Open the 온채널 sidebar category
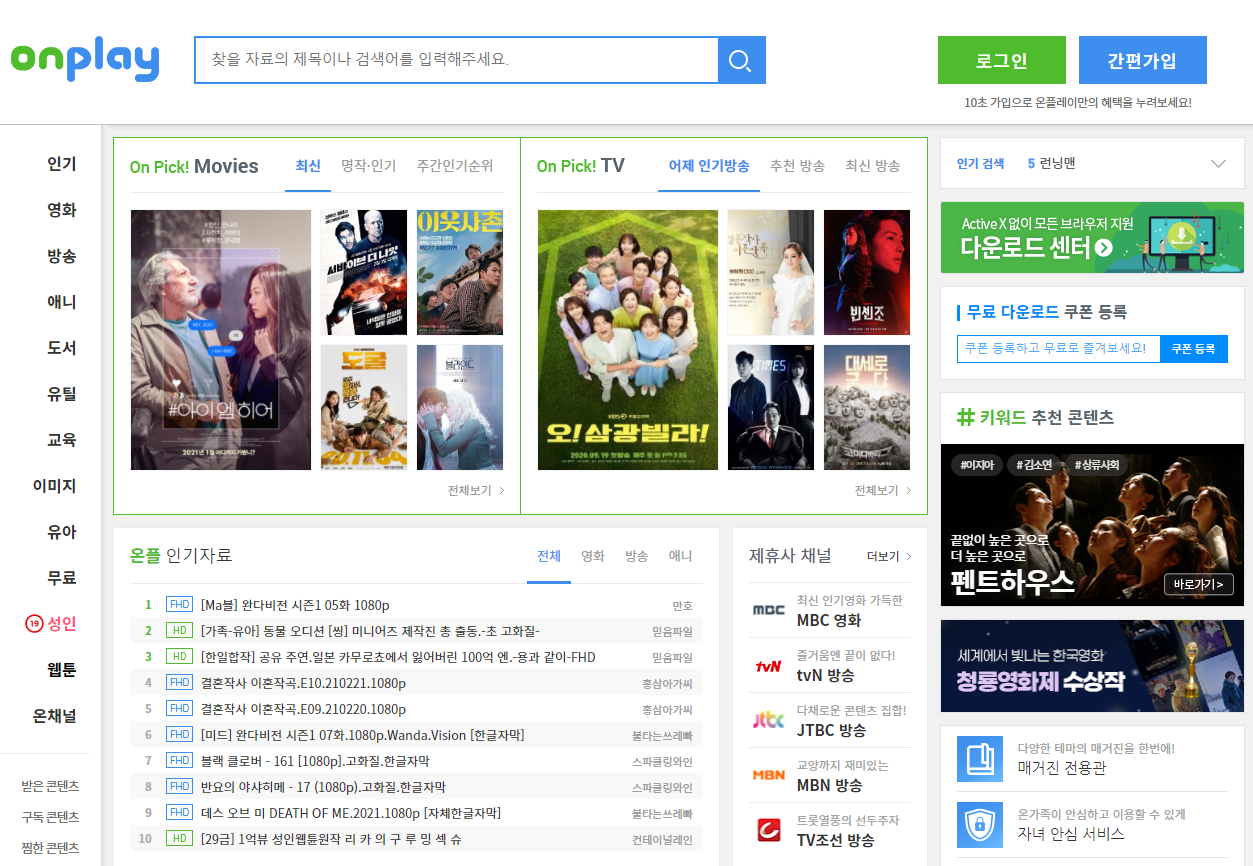 (55, 716)
